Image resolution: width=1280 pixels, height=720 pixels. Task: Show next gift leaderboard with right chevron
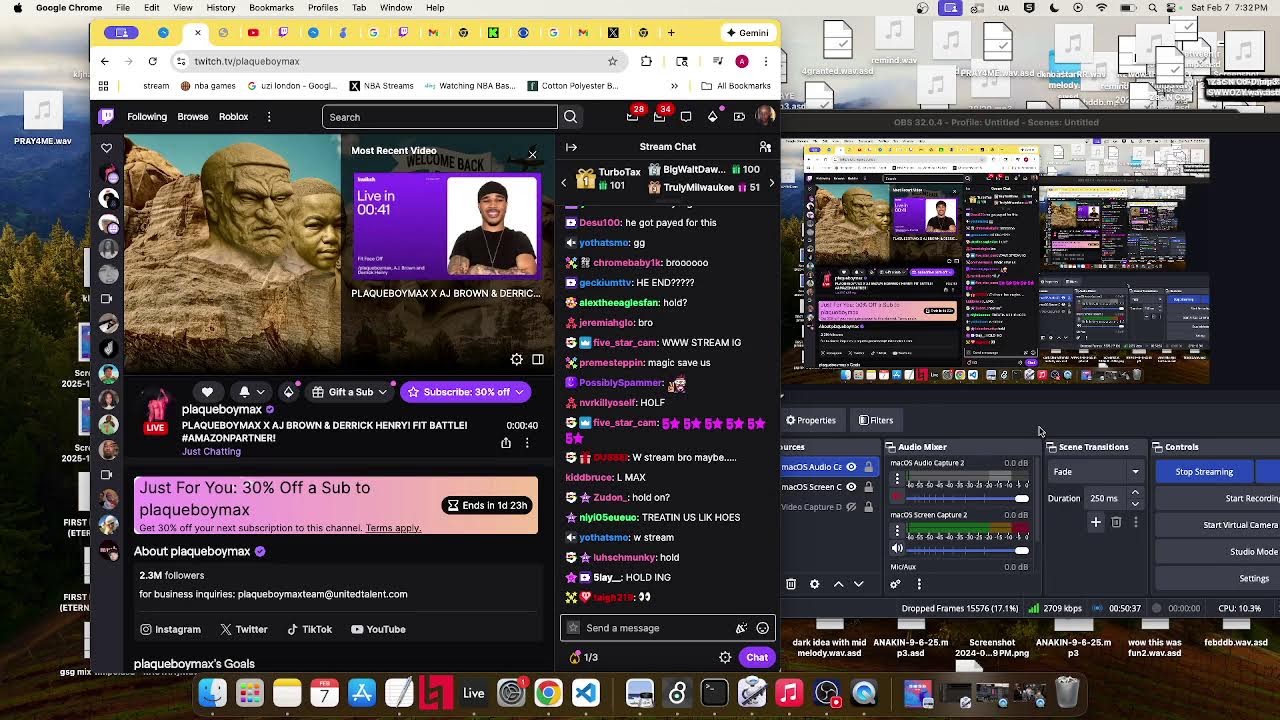[771, 183]
